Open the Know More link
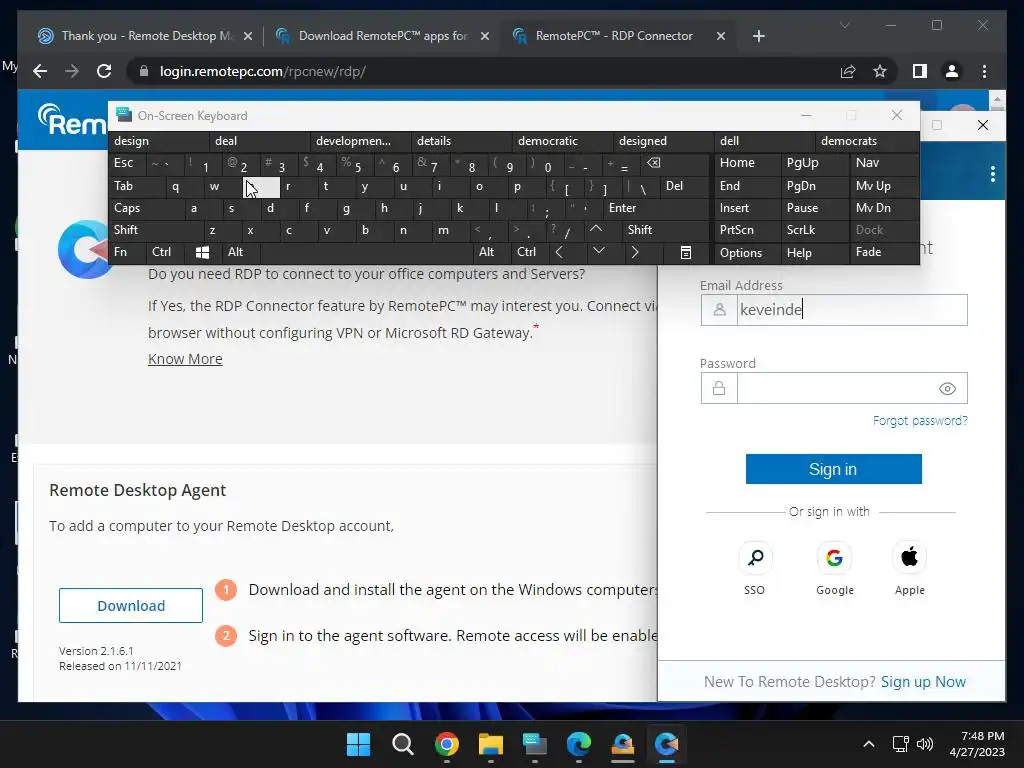The height and width of the screenshot is (768, 1024). coord(185,359)
